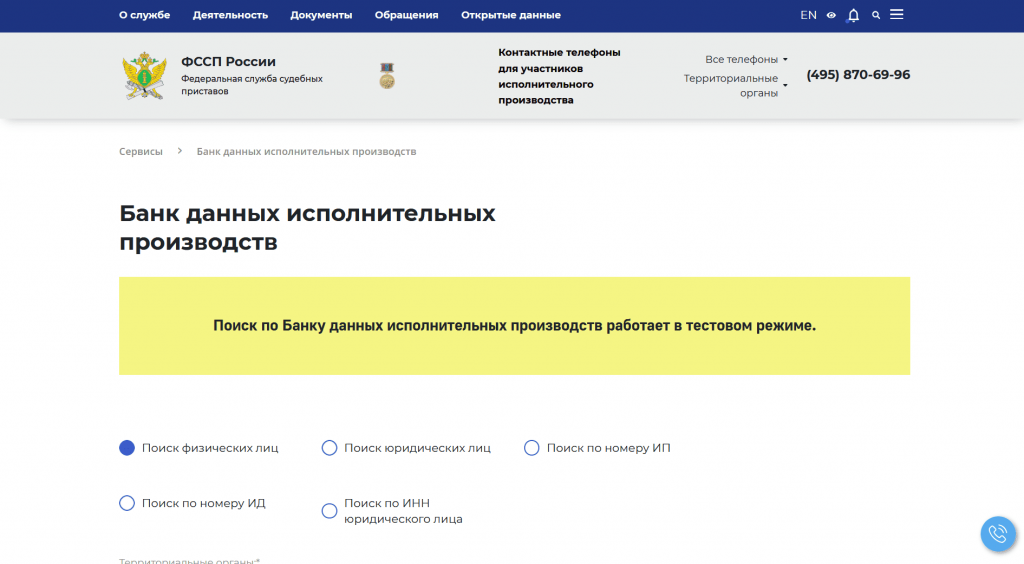This screenshot has height=564, width=1024.
Task: Expand the "Все телефоны" dropdown
Action: pyautogui.click(x=746, y=60)
